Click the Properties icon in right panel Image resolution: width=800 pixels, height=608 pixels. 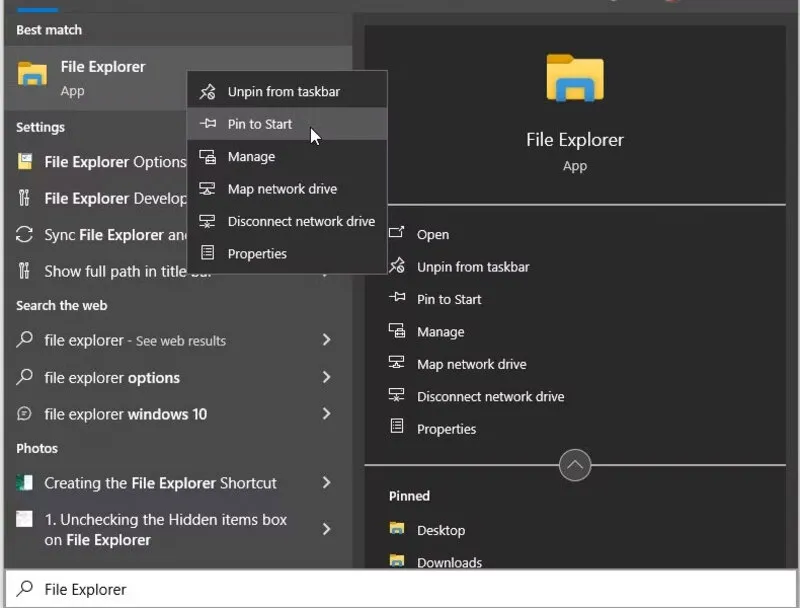(x=397, y=428)
